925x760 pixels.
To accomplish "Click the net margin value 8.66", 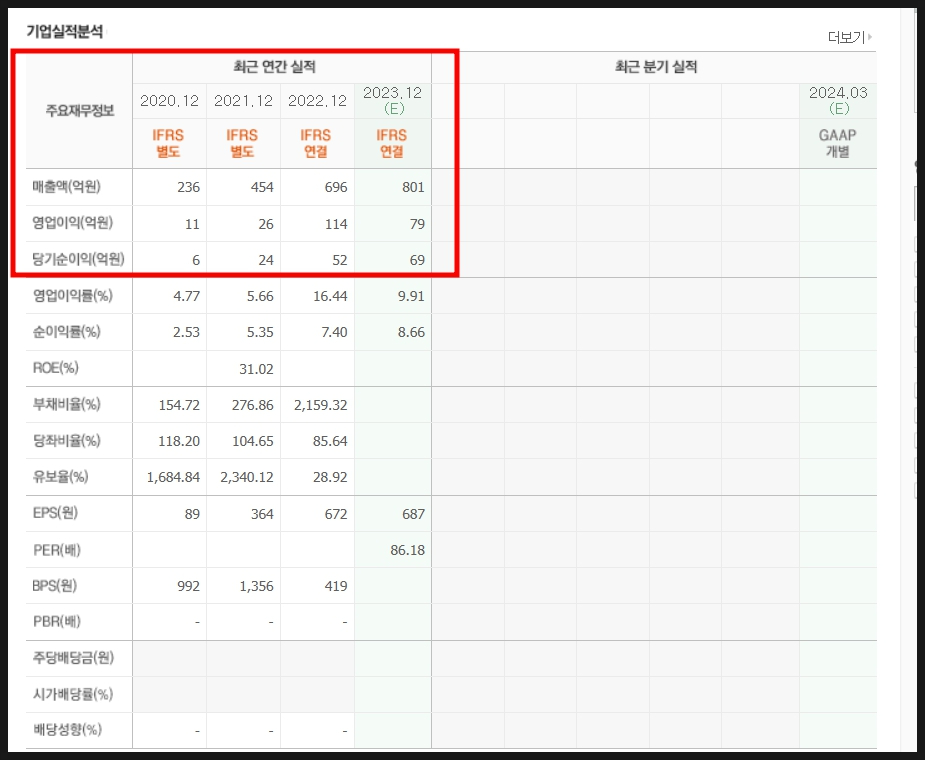I will pyautogui.click(x=411, y=332).
